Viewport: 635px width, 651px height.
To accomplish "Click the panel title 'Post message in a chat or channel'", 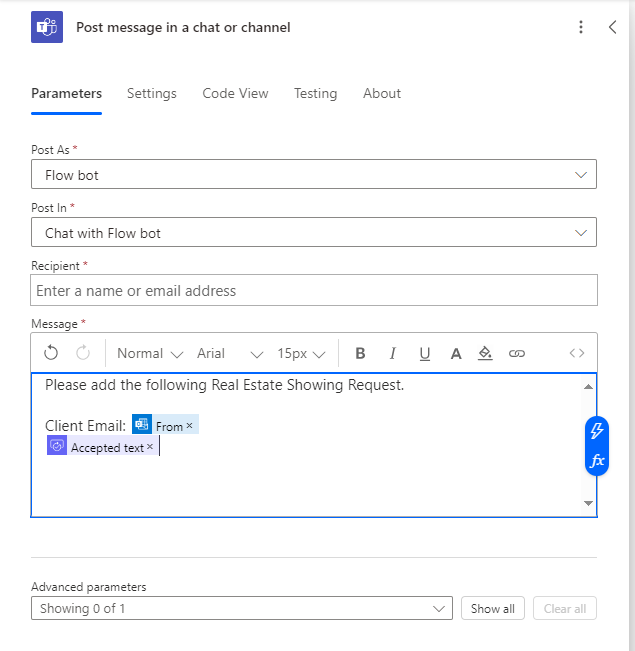I will pyautogui.click(x=183, y=27).
